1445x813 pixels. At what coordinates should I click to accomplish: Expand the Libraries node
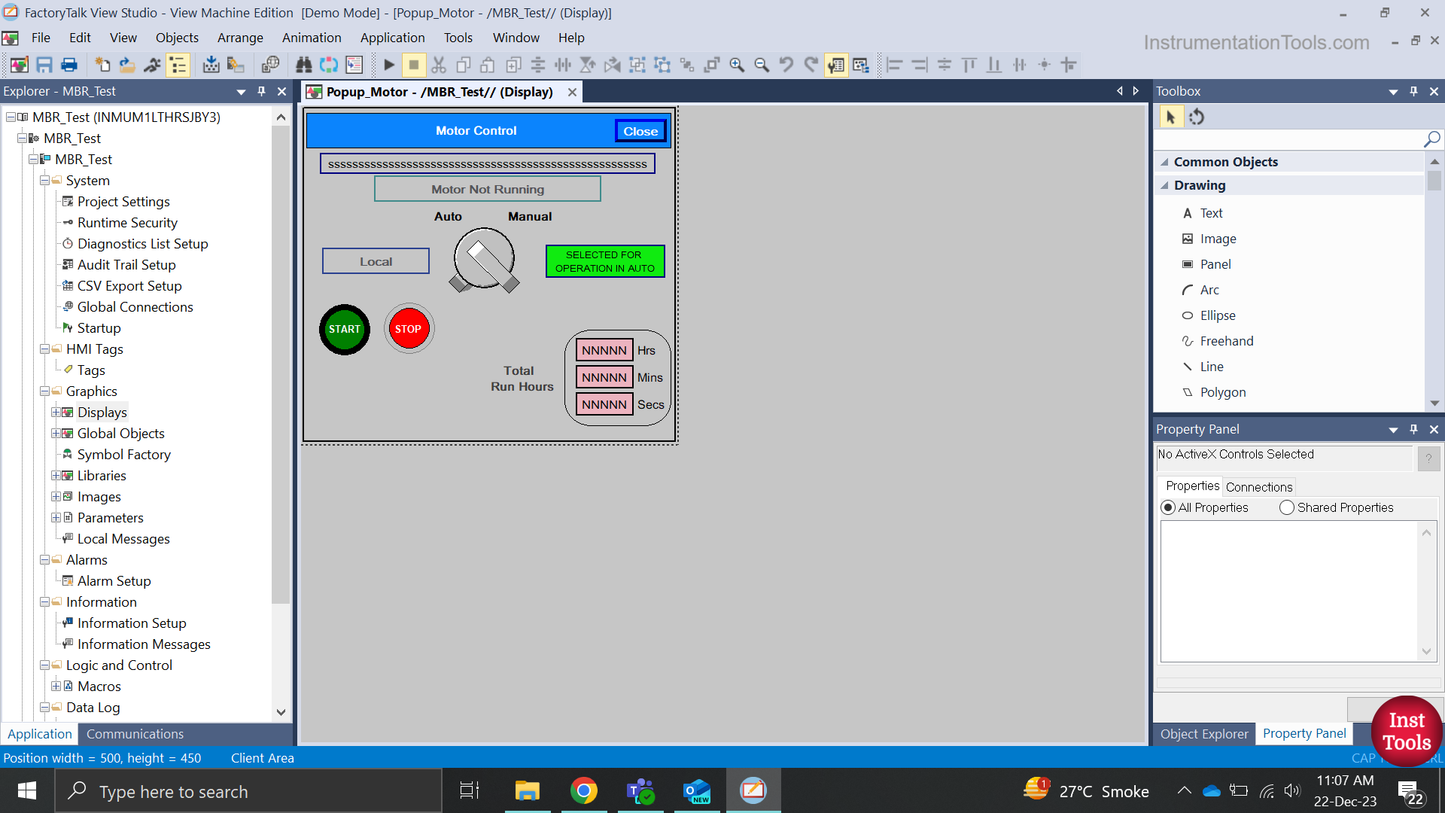[56, 475]
